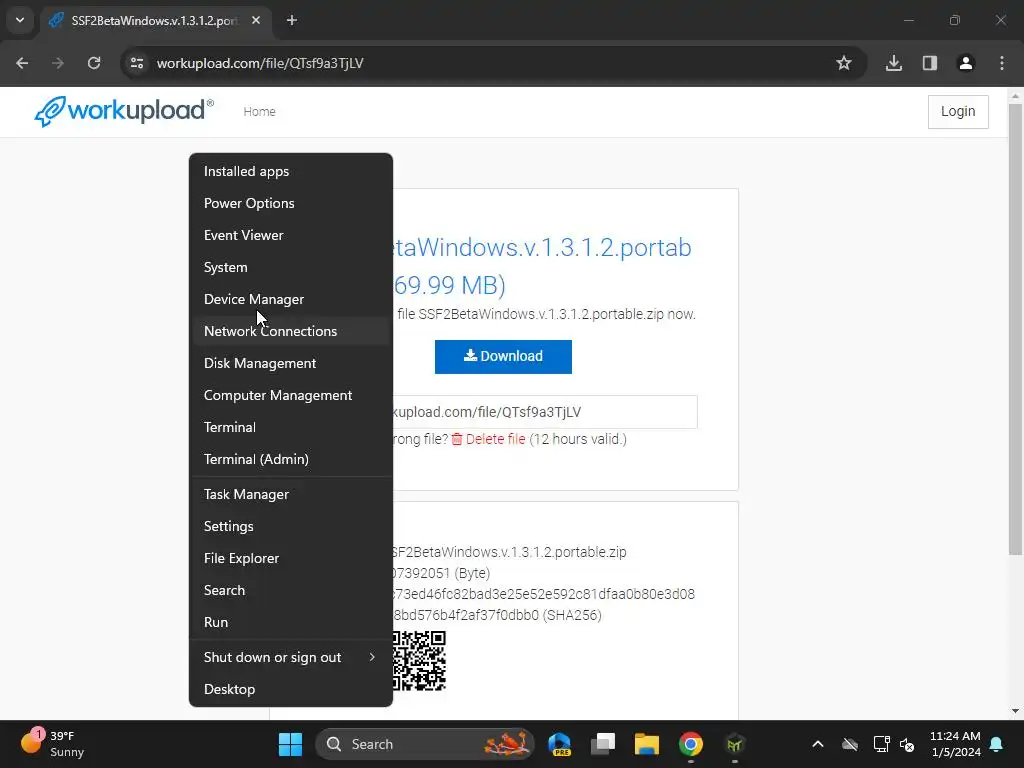
Task: Open the clock showing 11:24 AM
Action: pos(955,744)
